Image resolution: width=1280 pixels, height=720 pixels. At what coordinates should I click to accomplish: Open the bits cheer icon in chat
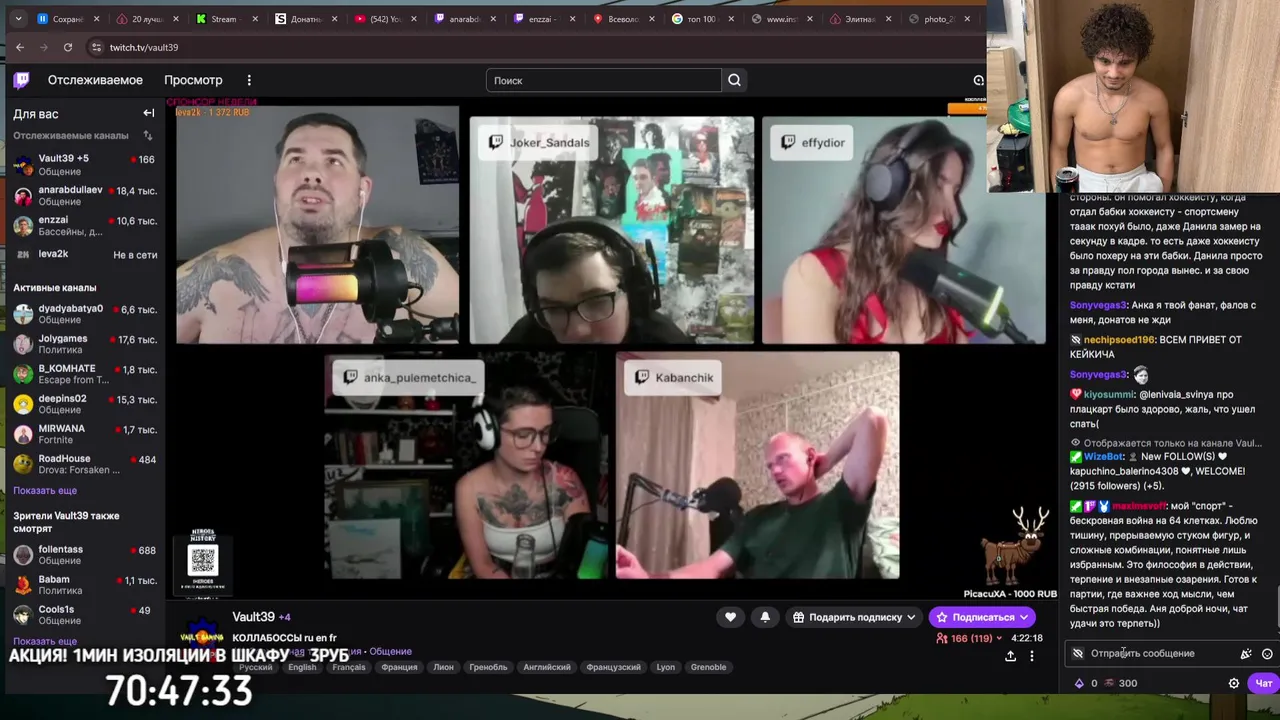(x=1246, y=654)
